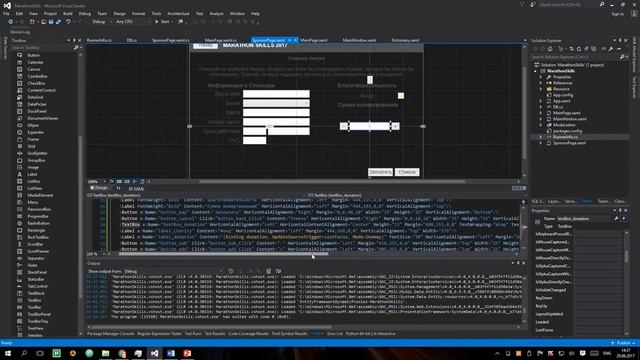640x360 pixels.
Task: Click the Navigate Backward toolbar icon
Action: [10, 22]
